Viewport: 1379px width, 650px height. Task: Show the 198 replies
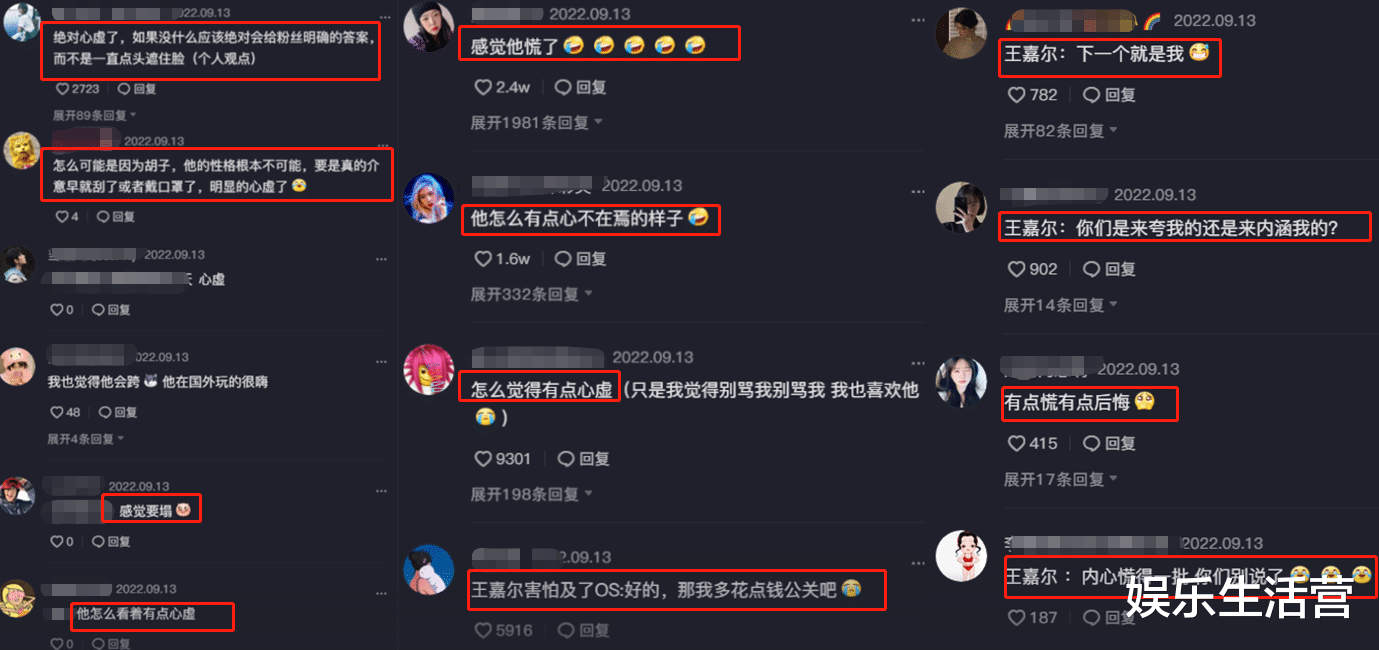[x=531, y=494]
